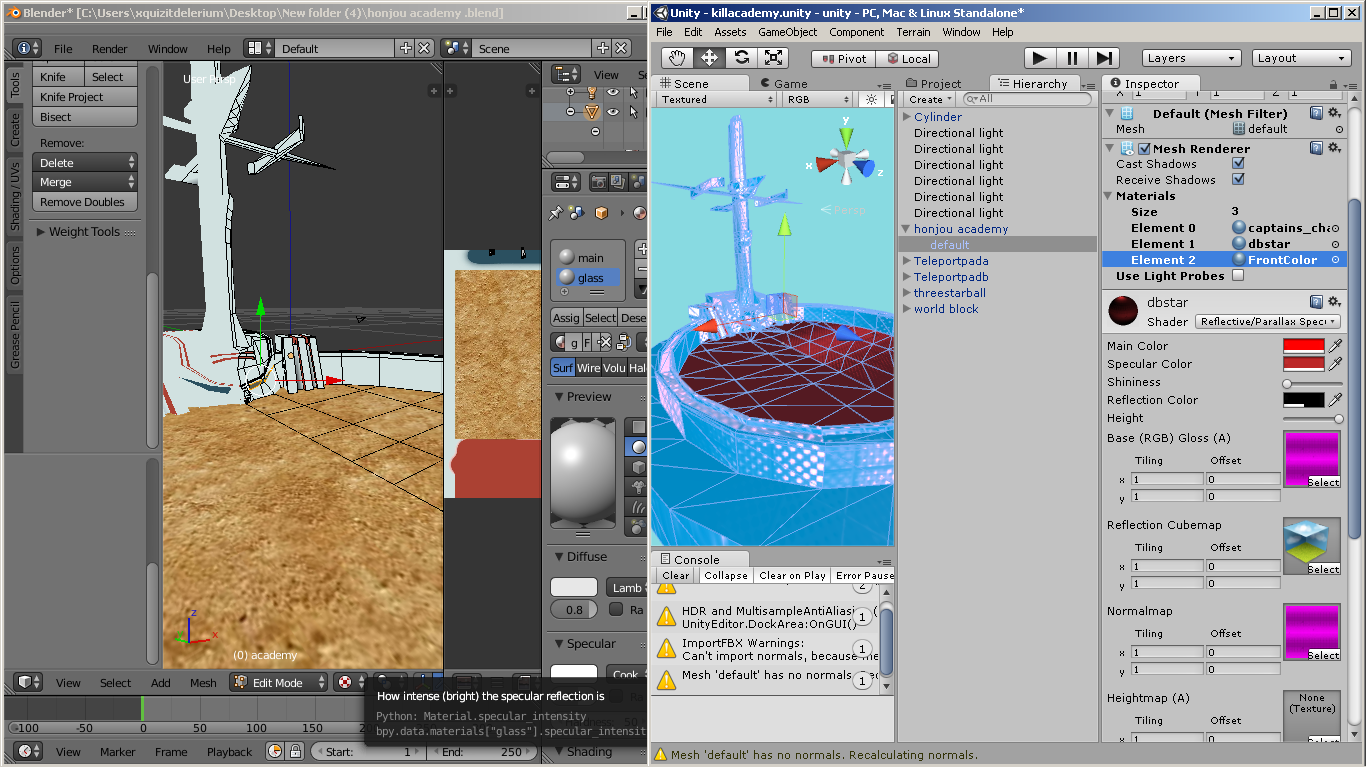Click orange object cube icon in breadcrumb

[x=602, y=212]
